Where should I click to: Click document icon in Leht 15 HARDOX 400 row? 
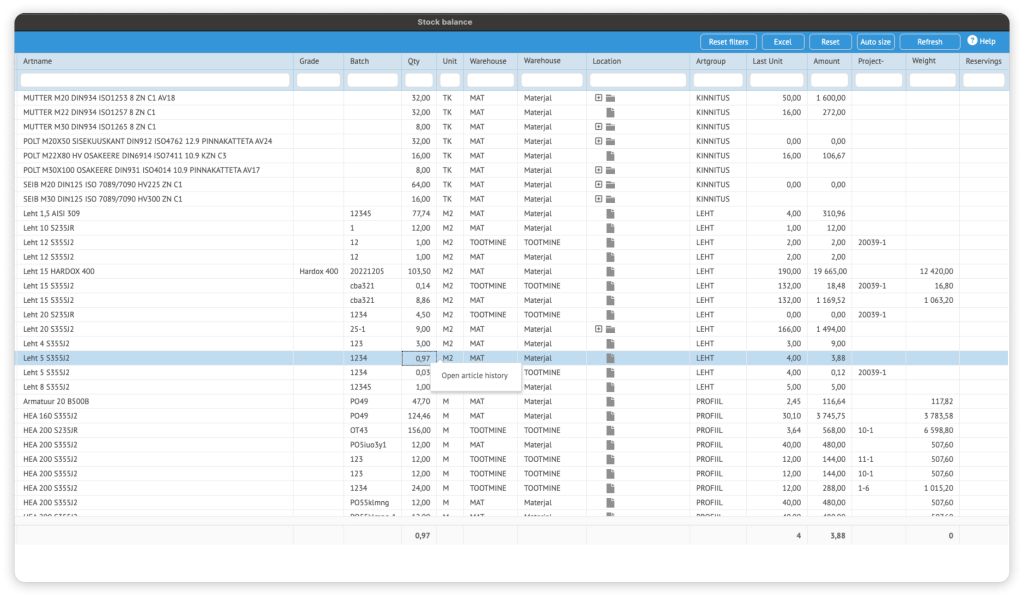coord(610,272)
